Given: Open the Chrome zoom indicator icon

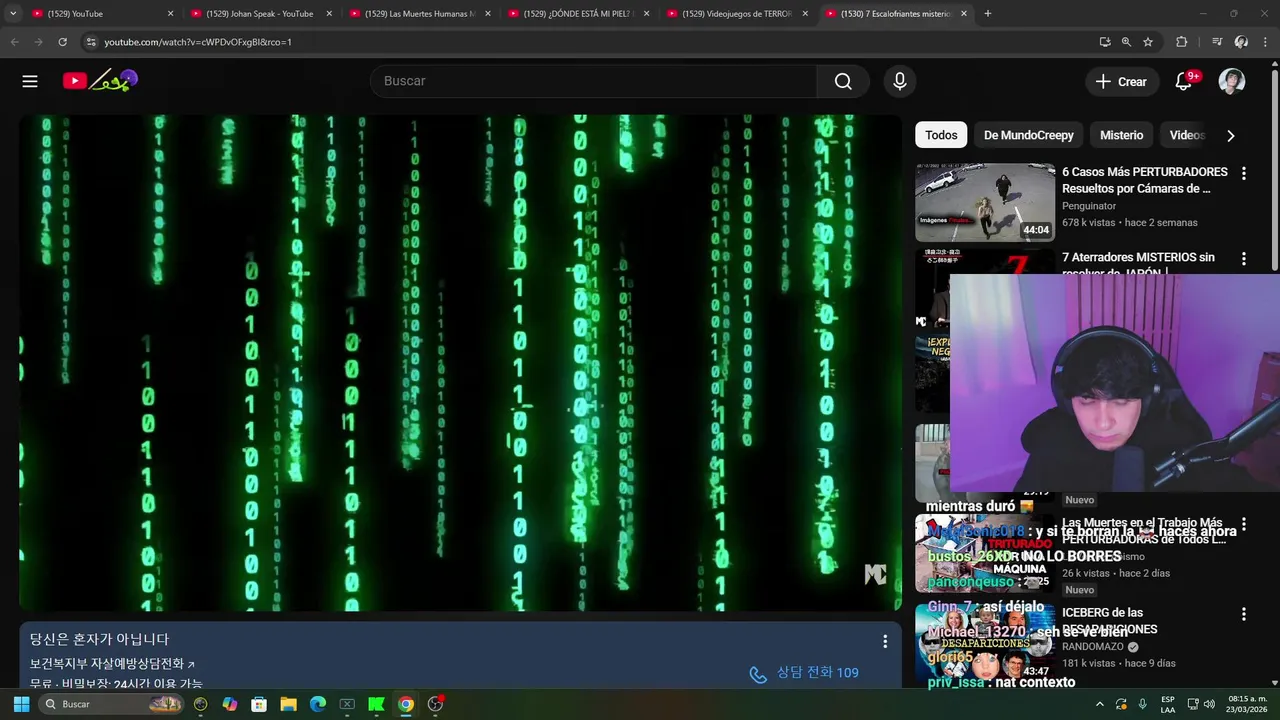Looking at the screenshot, I should (x=1126, y=42).
